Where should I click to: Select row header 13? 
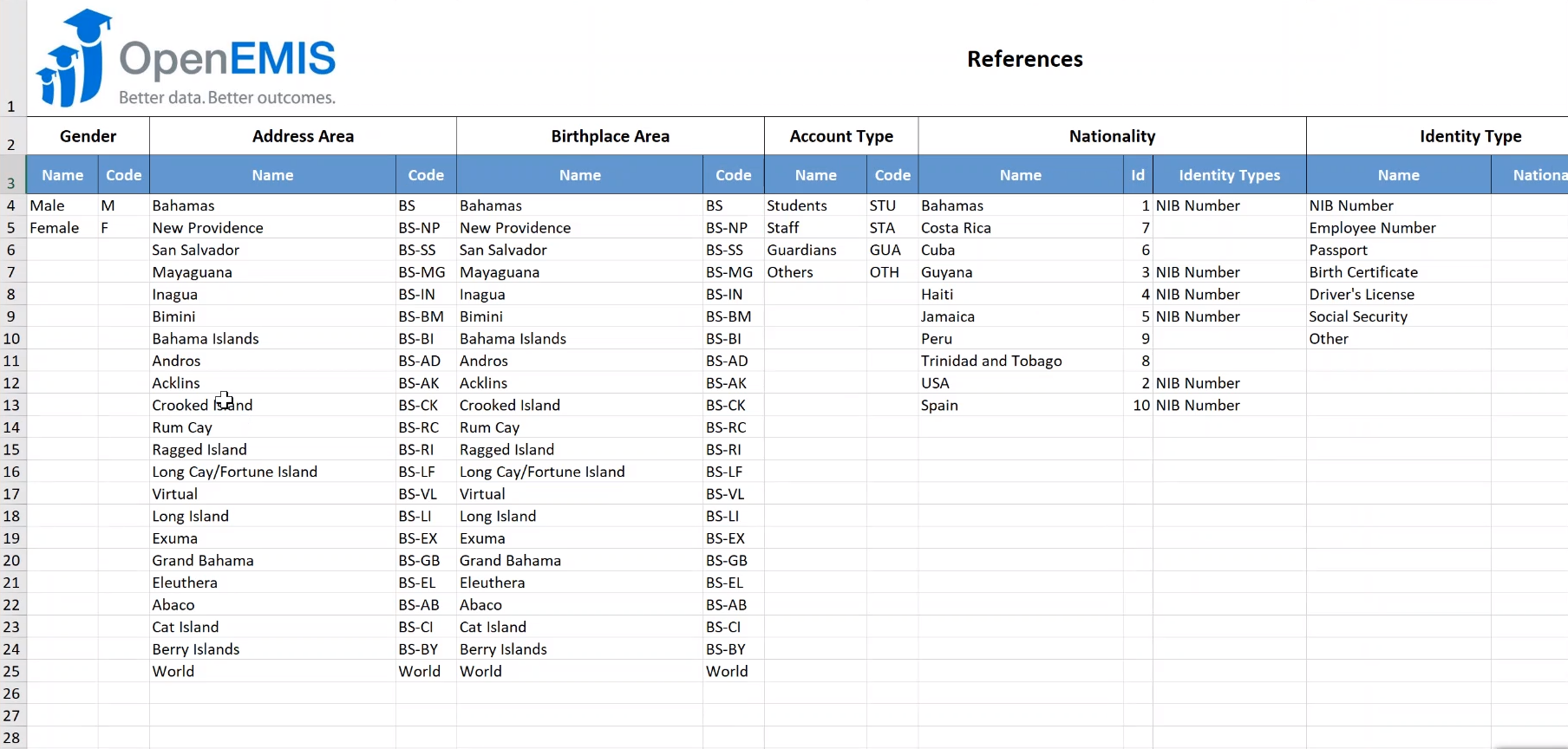tap(12, 405)
